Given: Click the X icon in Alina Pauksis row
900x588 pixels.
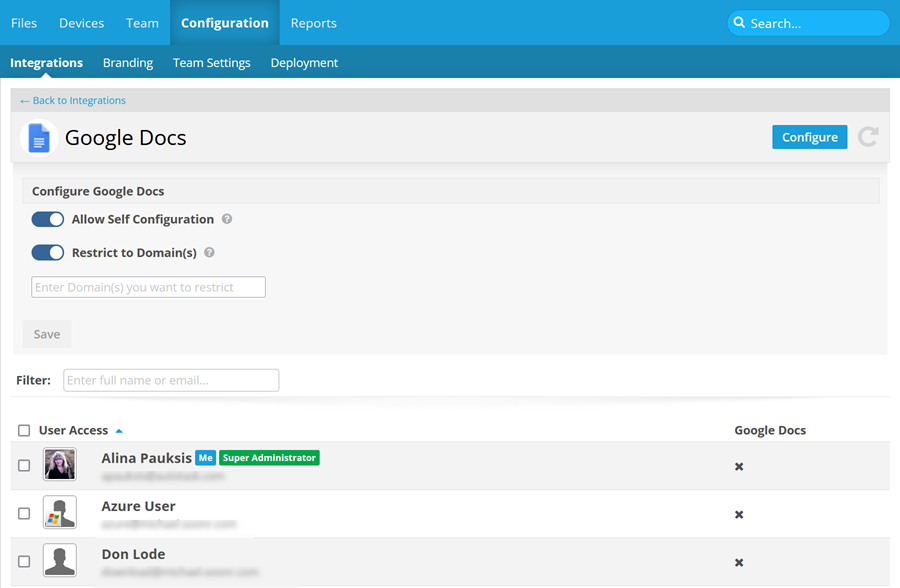Looking at the screenshot, I should tap(739, 467).
